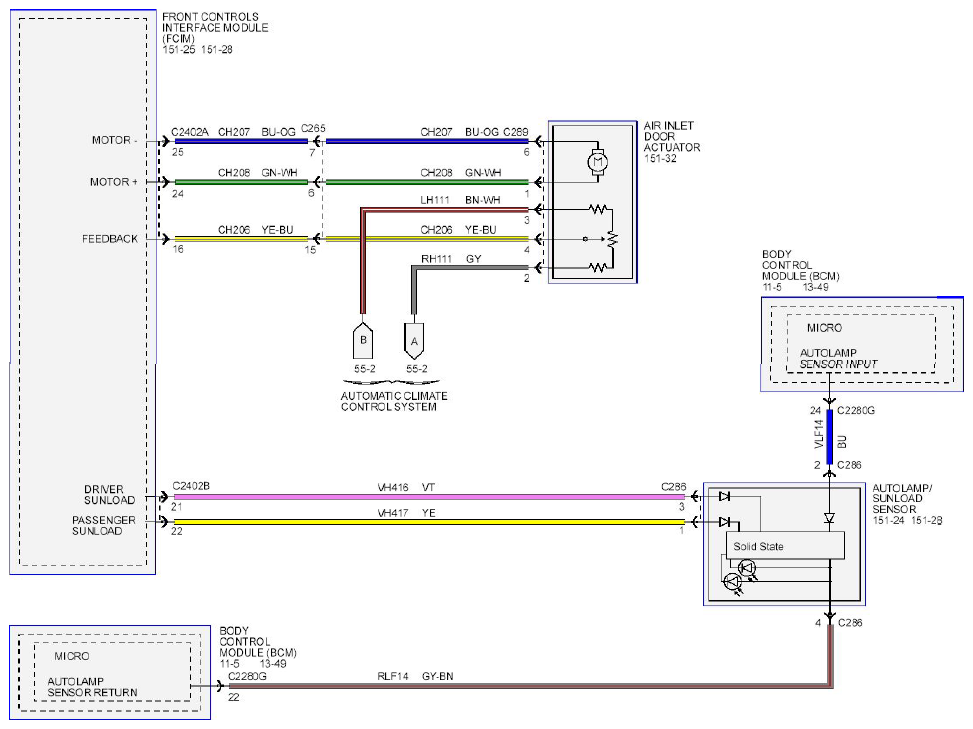The image size is (973, 729).
Task: Click the gray RH111 wire to connector A
Action: pyautogui.click(x=414, y=290)
